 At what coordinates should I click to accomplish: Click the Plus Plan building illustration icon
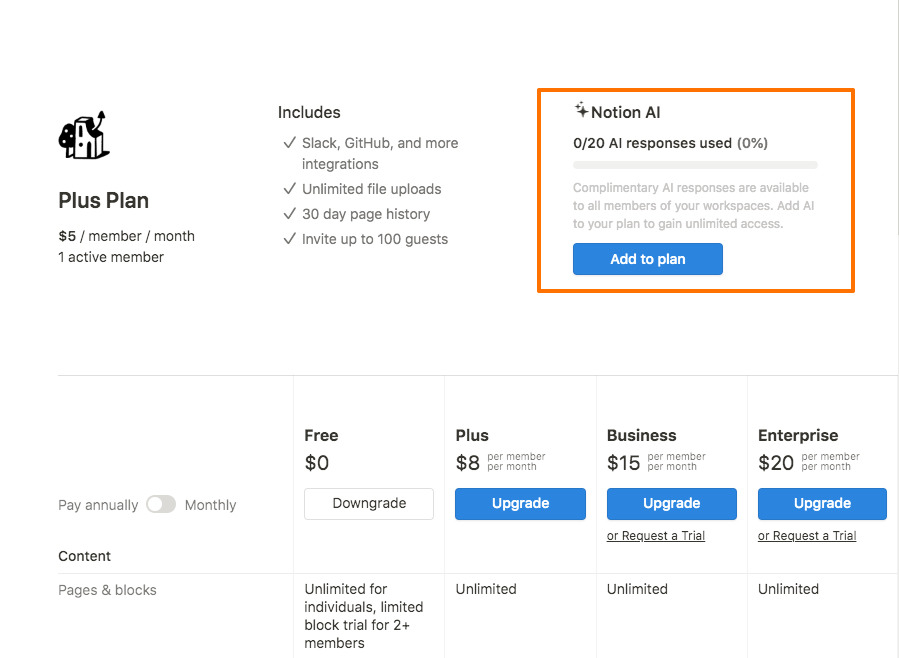pyautogui.click(x=84, y=135)
